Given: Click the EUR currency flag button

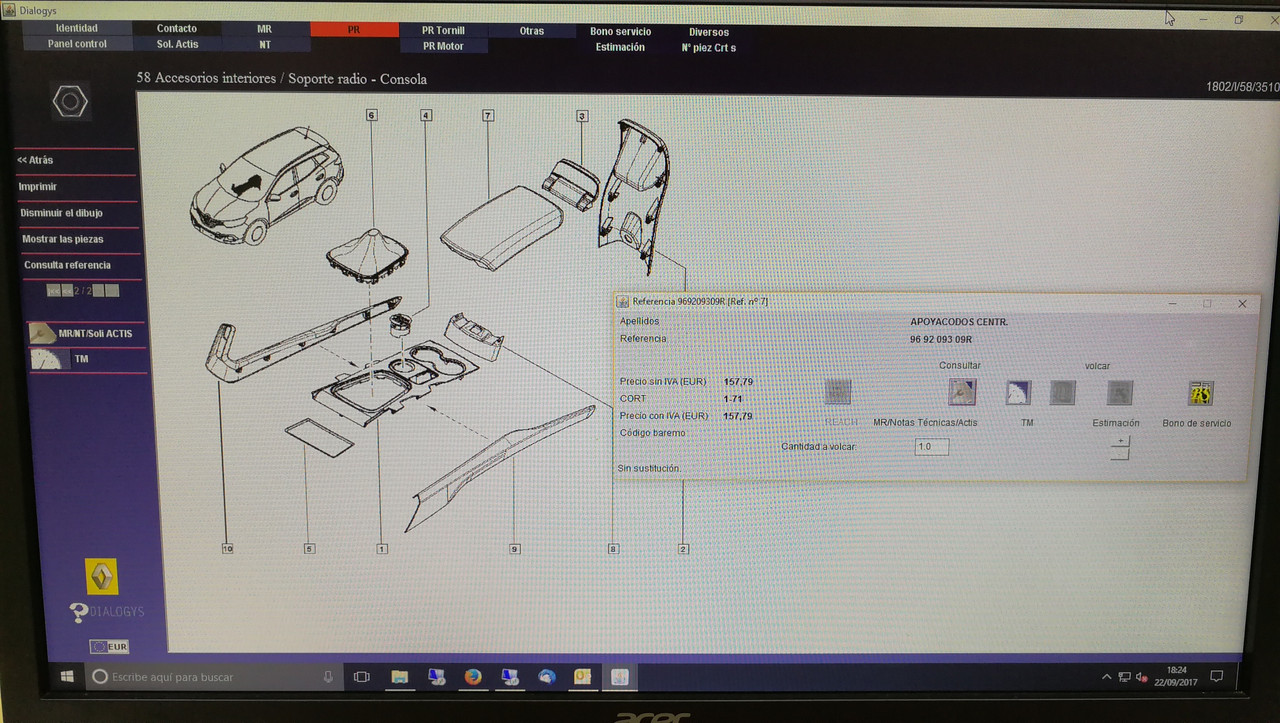Looking at the screenshot, I should coord(109,647).
